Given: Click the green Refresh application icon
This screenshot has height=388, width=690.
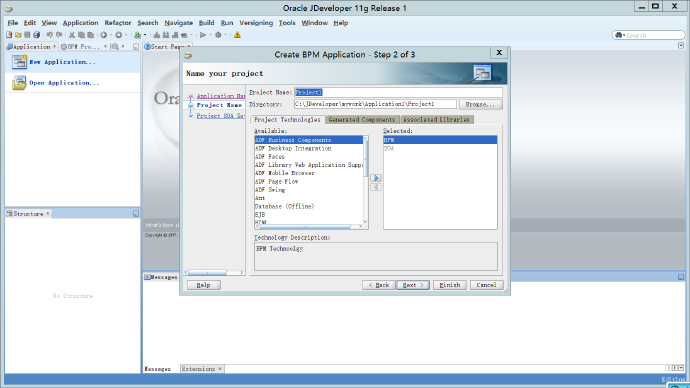Looking at the screenshot, I should [137, 35].
